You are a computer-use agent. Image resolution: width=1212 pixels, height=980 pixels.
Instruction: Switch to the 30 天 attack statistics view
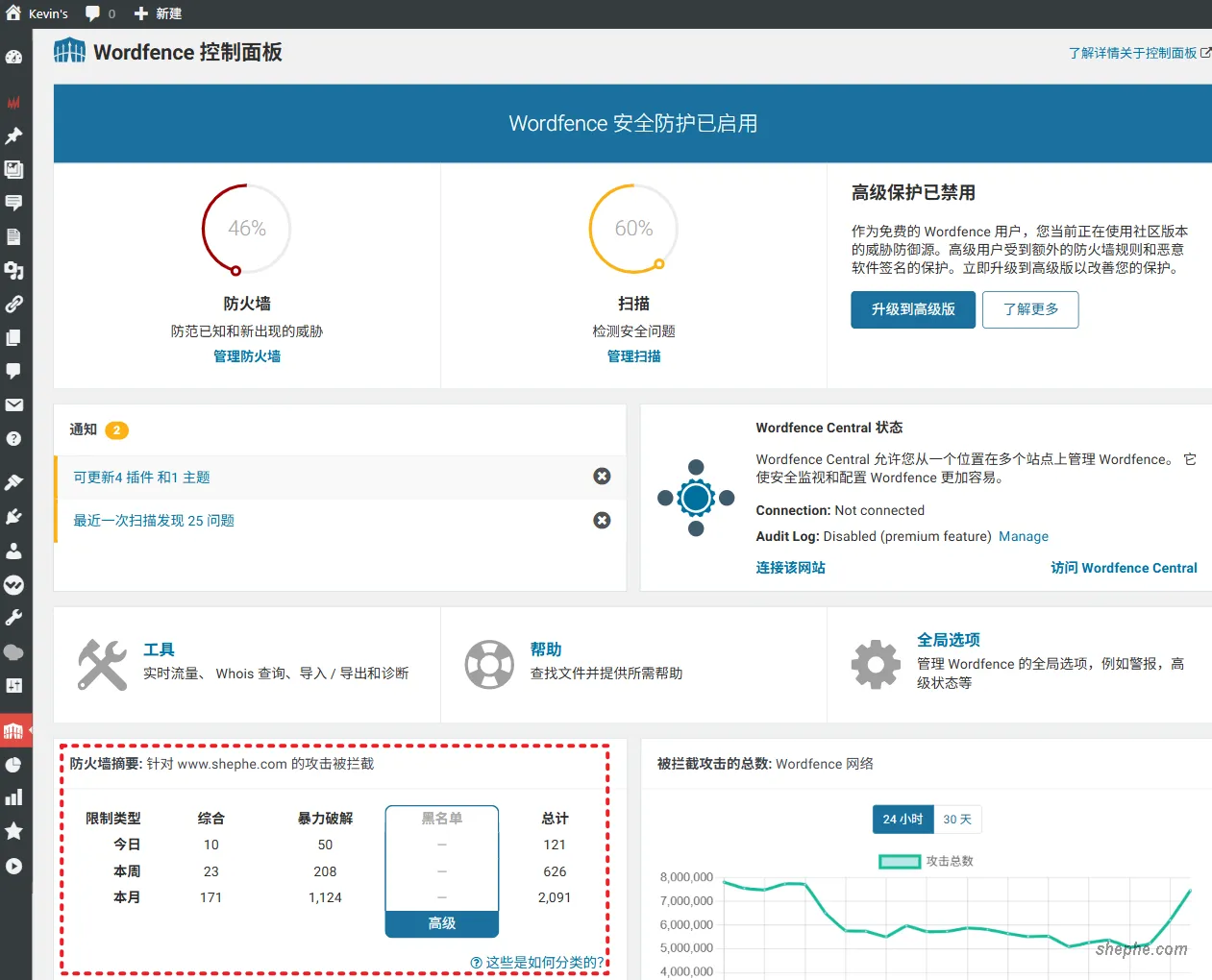(x=957, y=820)
